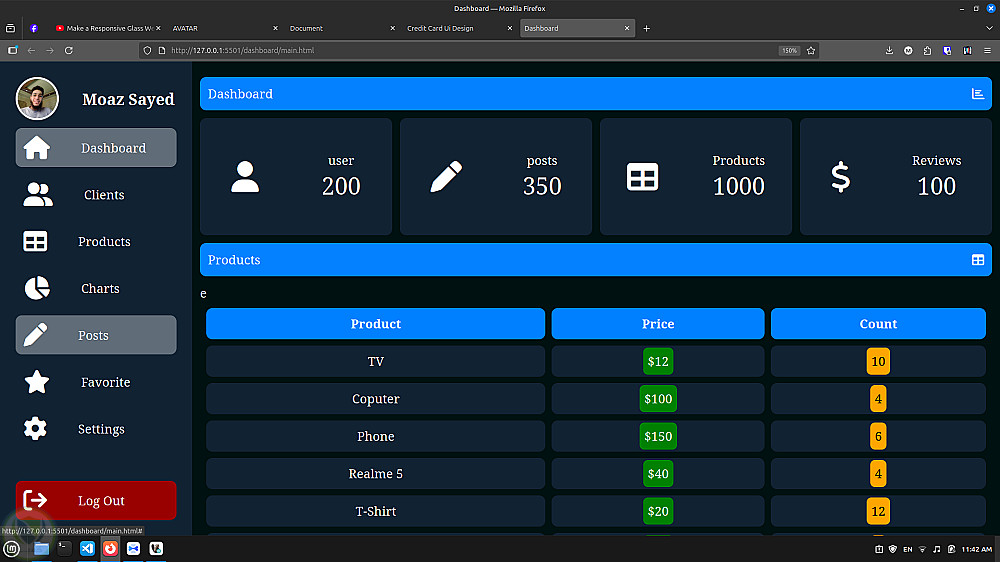This screenshot has height=562, width=1000.
Task: Click the Settings gear icon in sidebar
Action: pos(36,429)
